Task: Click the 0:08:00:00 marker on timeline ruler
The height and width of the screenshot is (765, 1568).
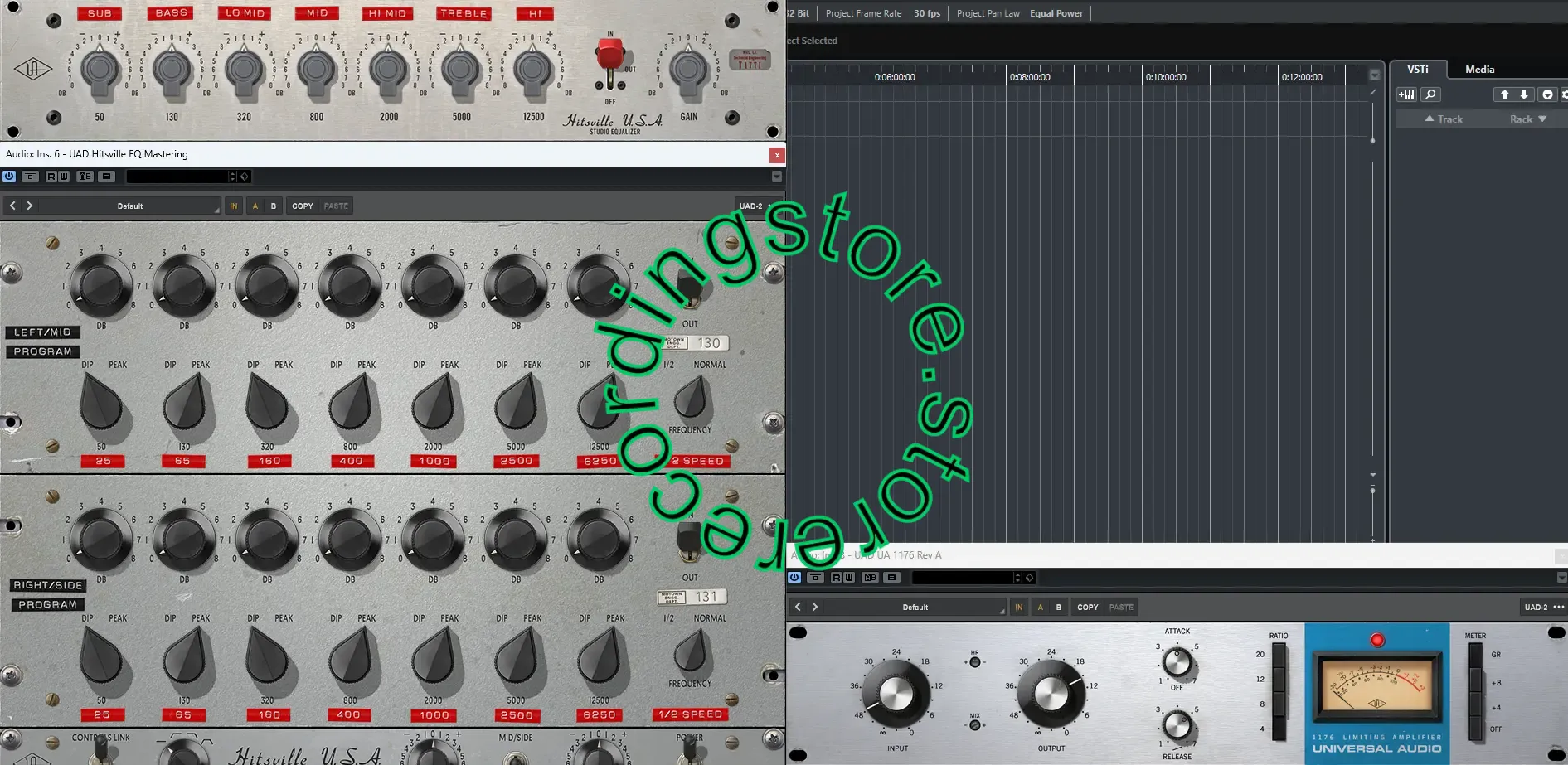Action: coord(1030,77)
